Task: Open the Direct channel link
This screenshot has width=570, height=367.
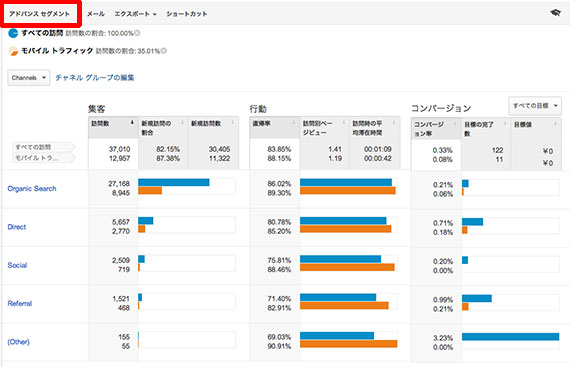Action: tap(17, 227)
